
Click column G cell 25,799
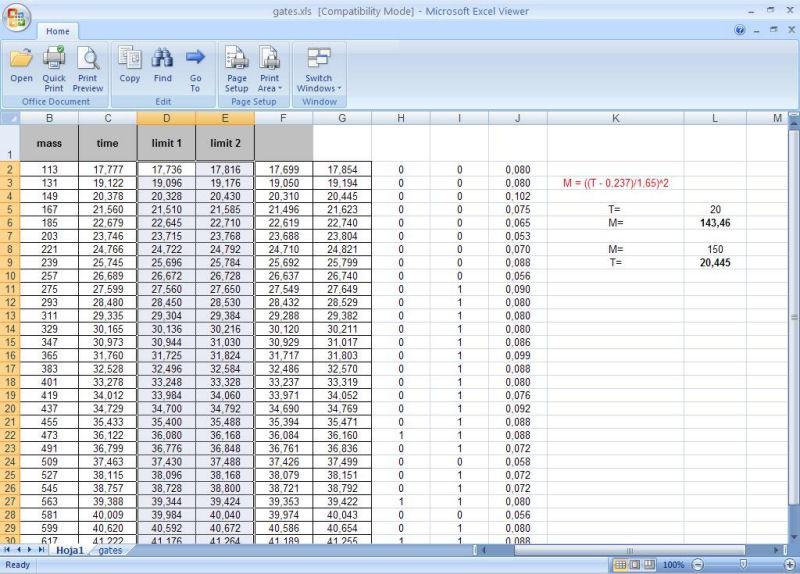(x=342, y=263)
